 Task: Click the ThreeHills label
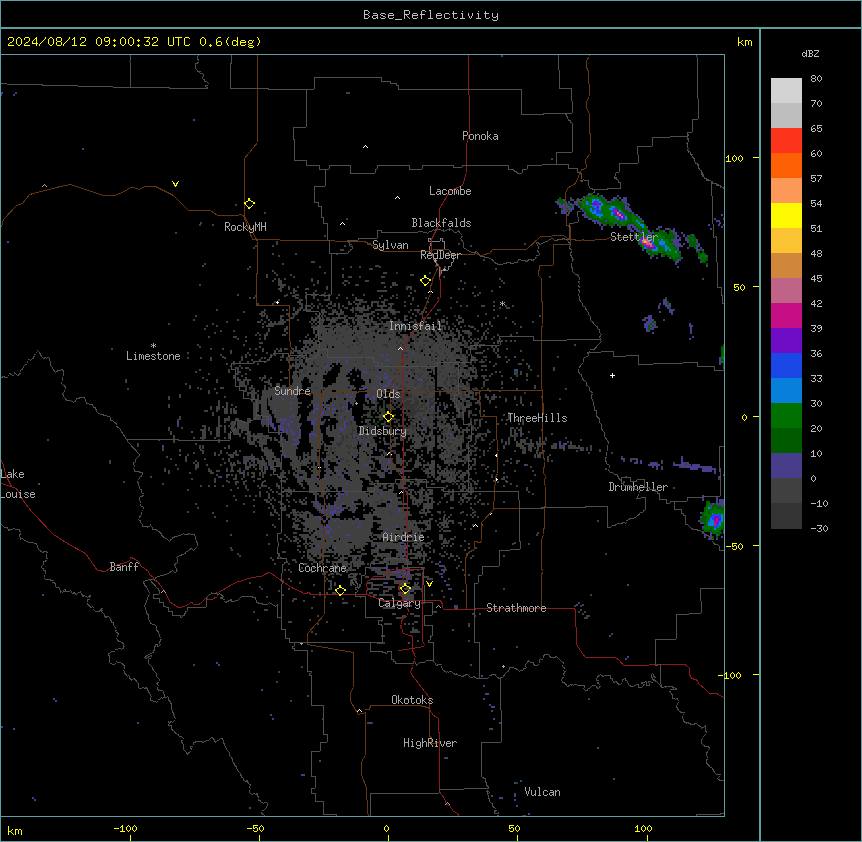pyautogui.click(x=537, y=418)
